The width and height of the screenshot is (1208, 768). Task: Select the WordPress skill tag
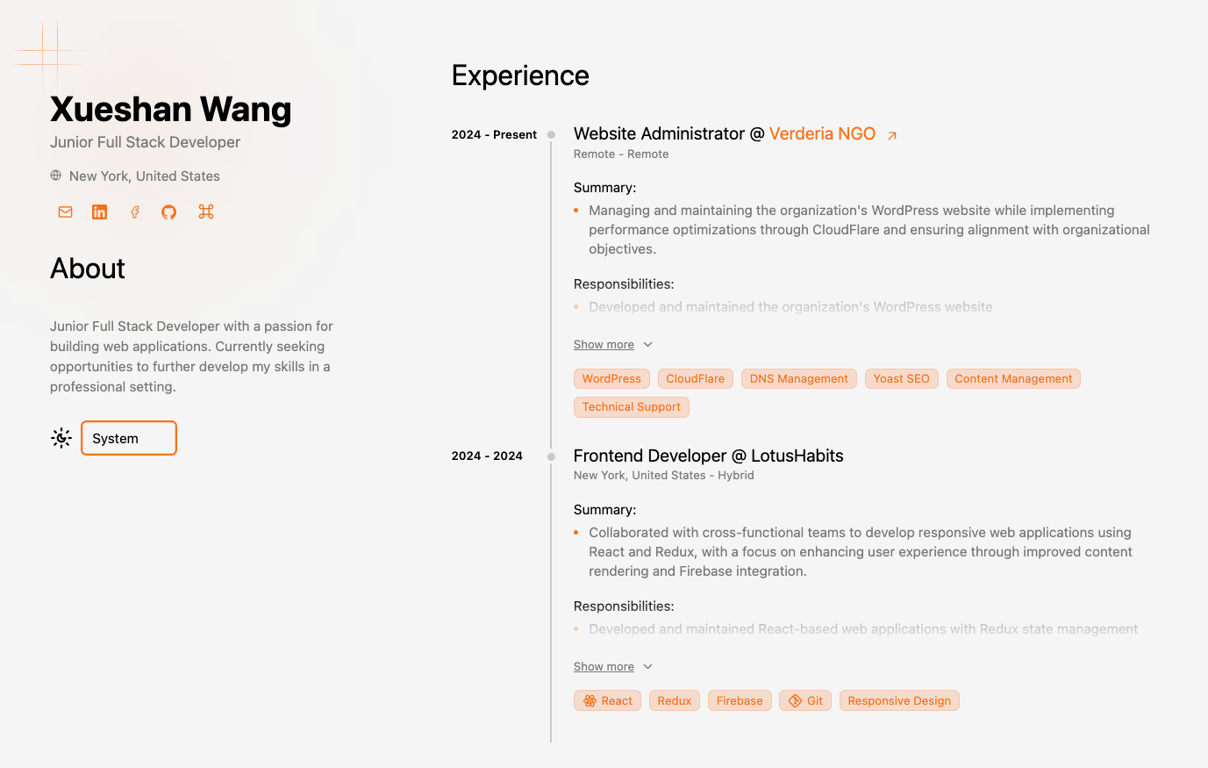pyautogui.click(x=611, y=378)
